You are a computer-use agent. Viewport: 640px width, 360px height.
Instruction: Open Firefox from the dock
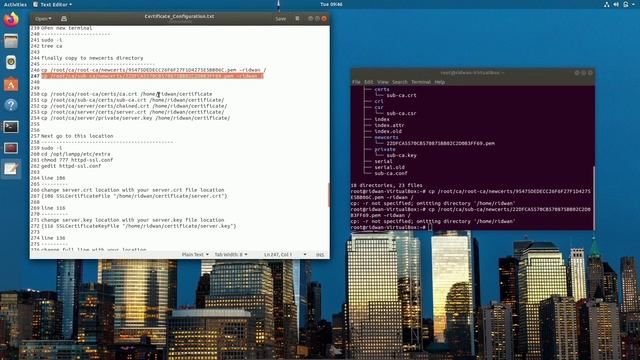tap(11, 20)
